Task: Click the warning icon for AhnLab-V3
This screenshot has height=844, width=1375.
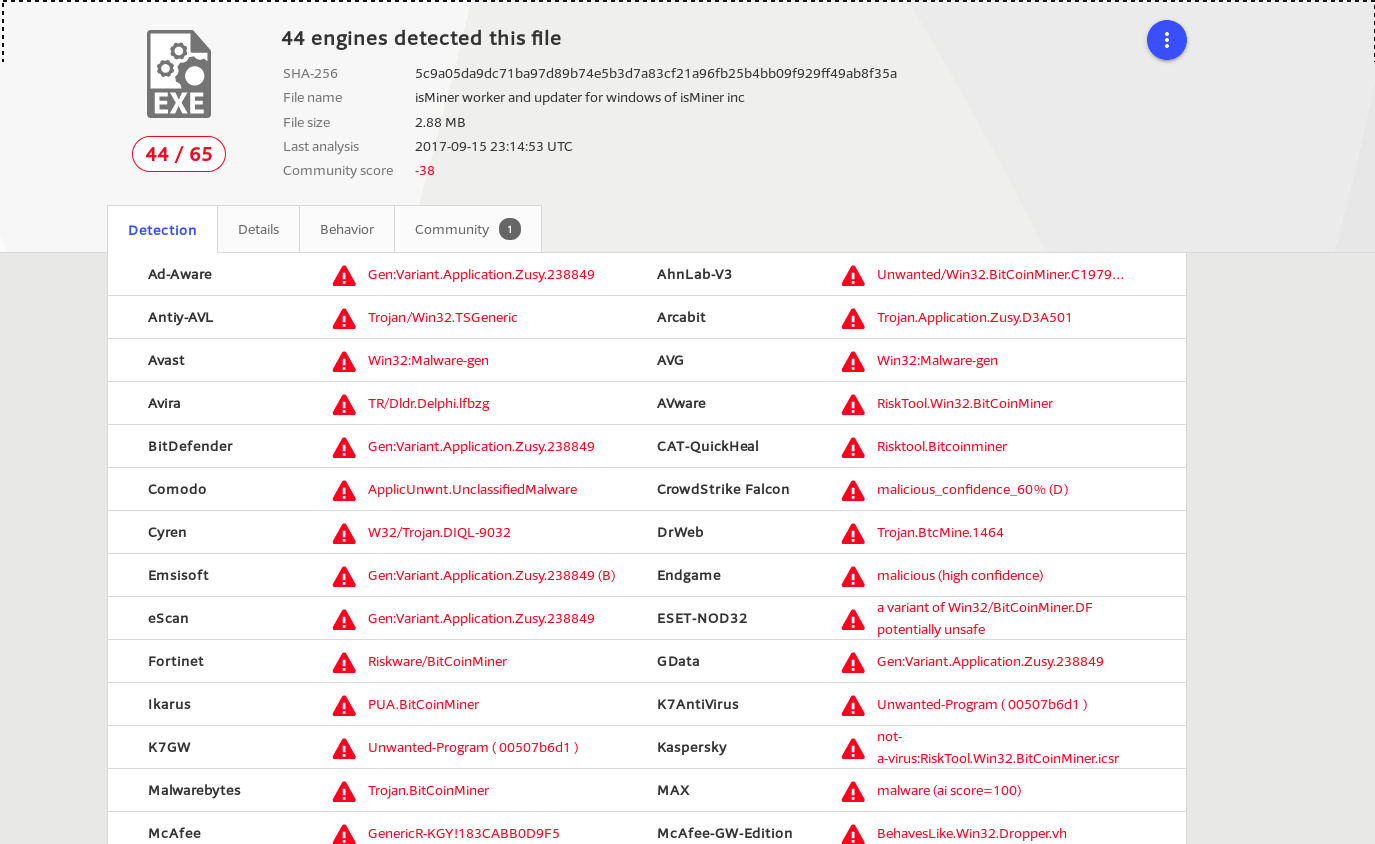Action: click(853, 275)
